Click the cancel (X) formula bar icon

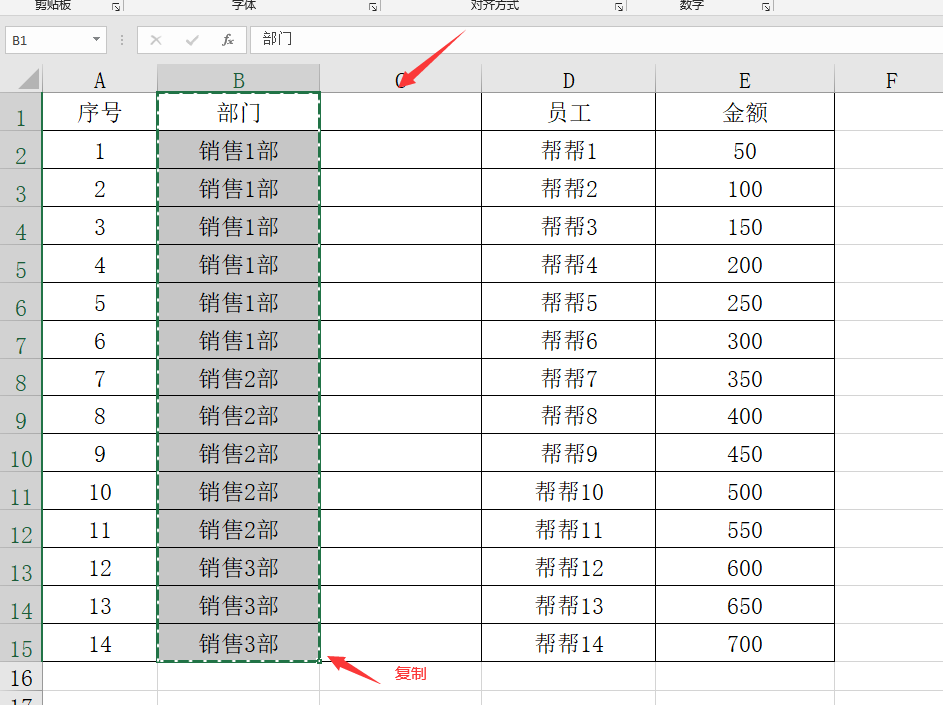coord(156,40)
